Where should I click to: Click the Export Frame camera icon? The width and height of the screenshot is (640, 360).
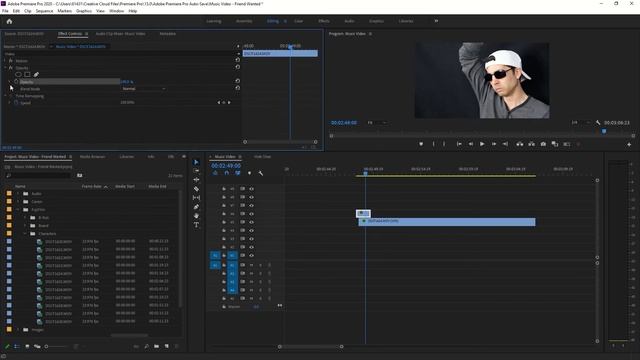click(543, 144)
